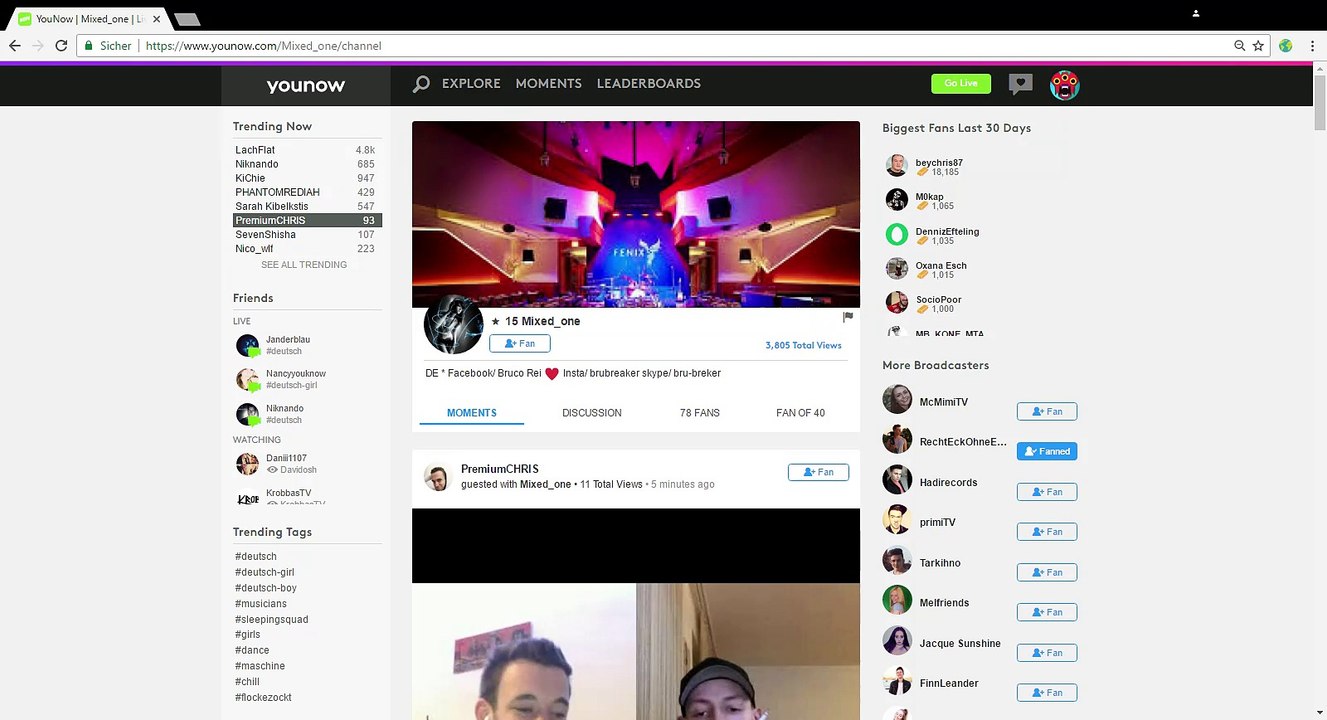Open #deutsch trending tag
The width and height of the screenshot is (1327, 720).
256,557
